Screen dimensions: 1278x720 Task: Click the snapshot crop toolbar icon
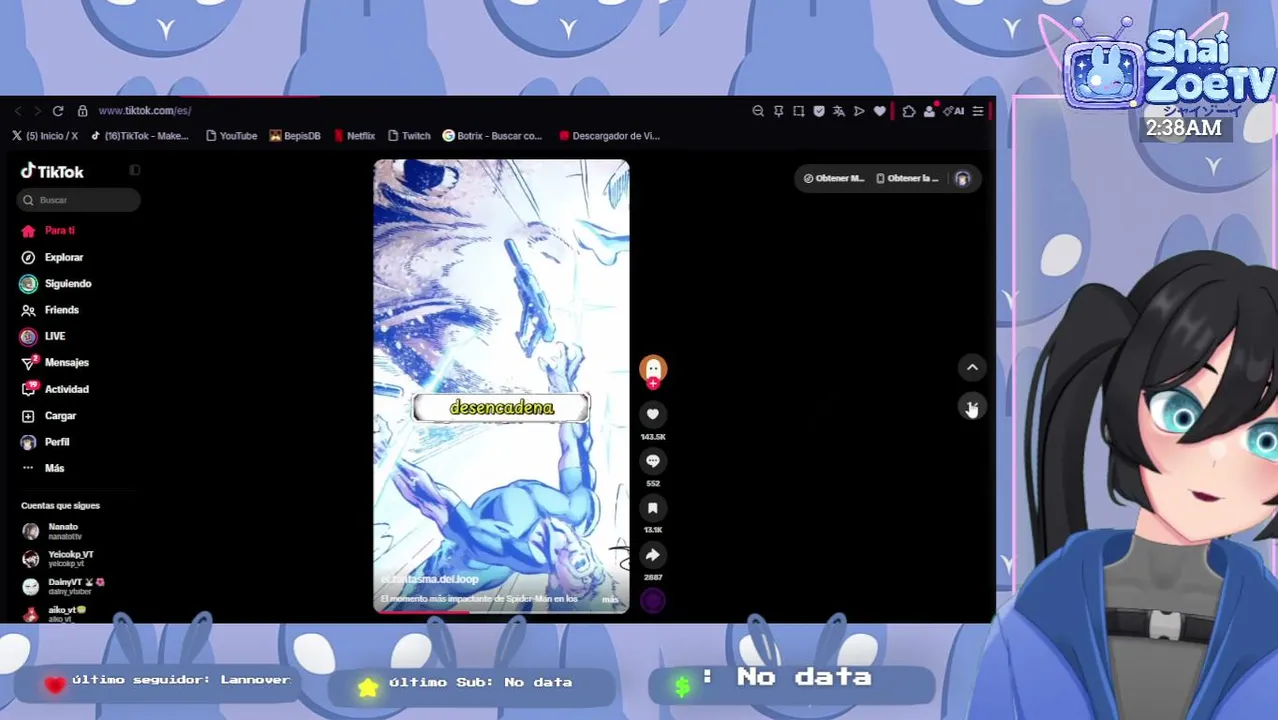coord(798,111)
